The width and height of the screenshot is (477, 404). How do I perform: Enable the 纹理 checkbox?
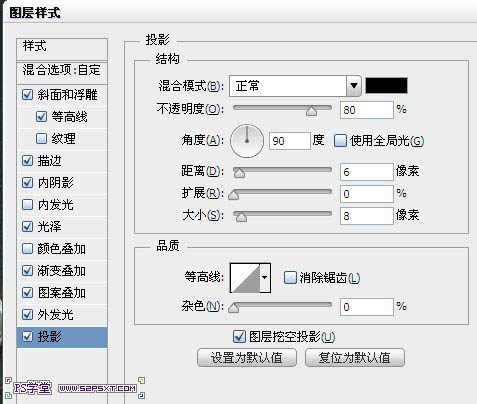pos(41,138)
